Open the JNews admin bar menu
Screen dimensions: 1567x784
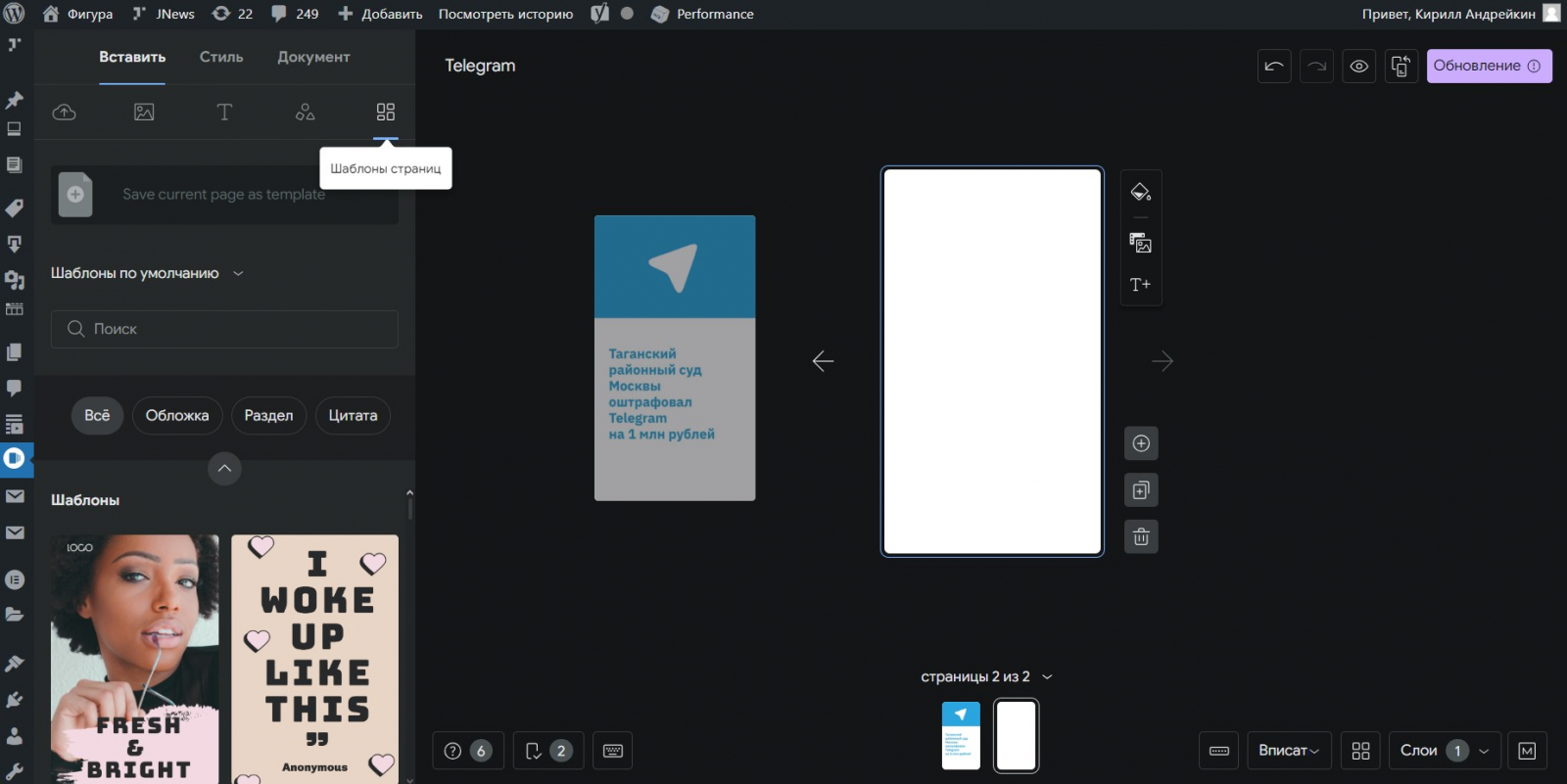point(164,14)
